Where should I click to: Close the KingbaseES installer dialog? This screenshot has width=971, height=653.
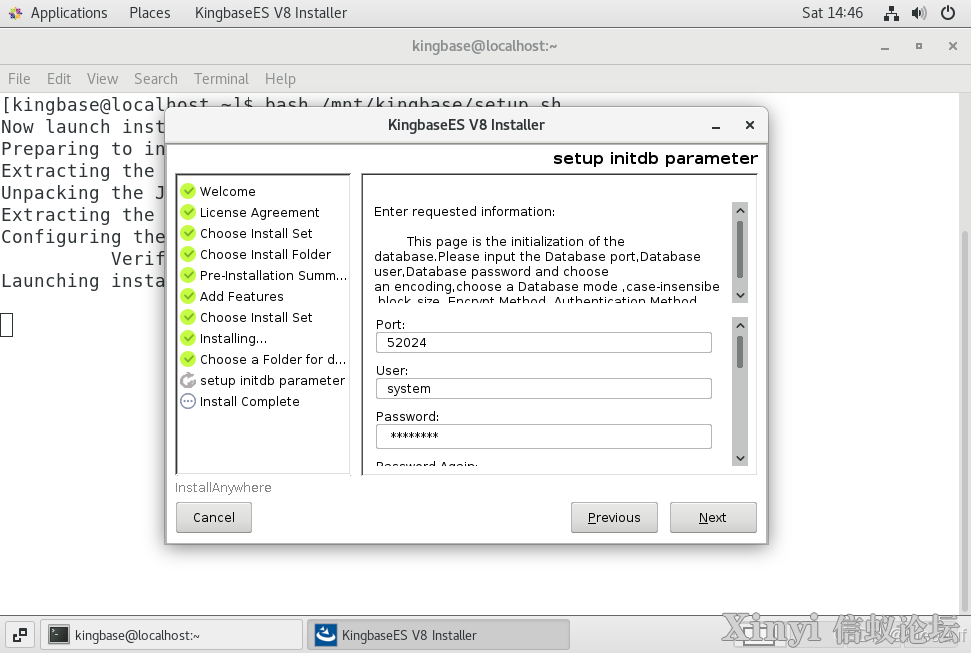click(x=750, y=125)
